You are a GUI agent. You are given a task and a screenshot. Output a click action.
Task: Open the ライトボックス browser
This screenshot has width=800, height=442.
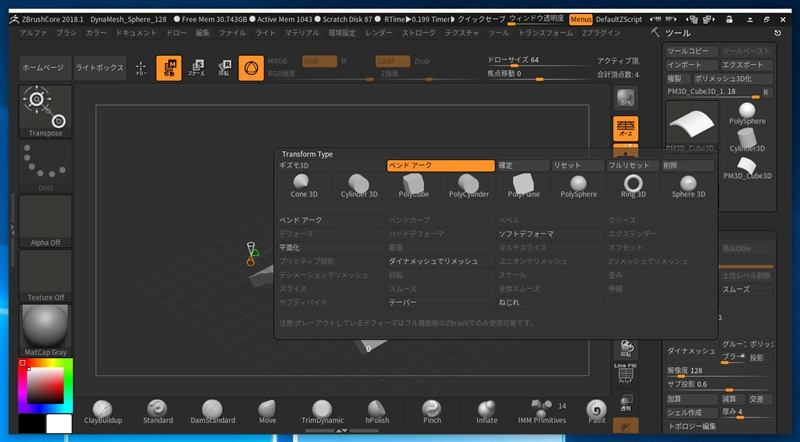coord(100,68)
